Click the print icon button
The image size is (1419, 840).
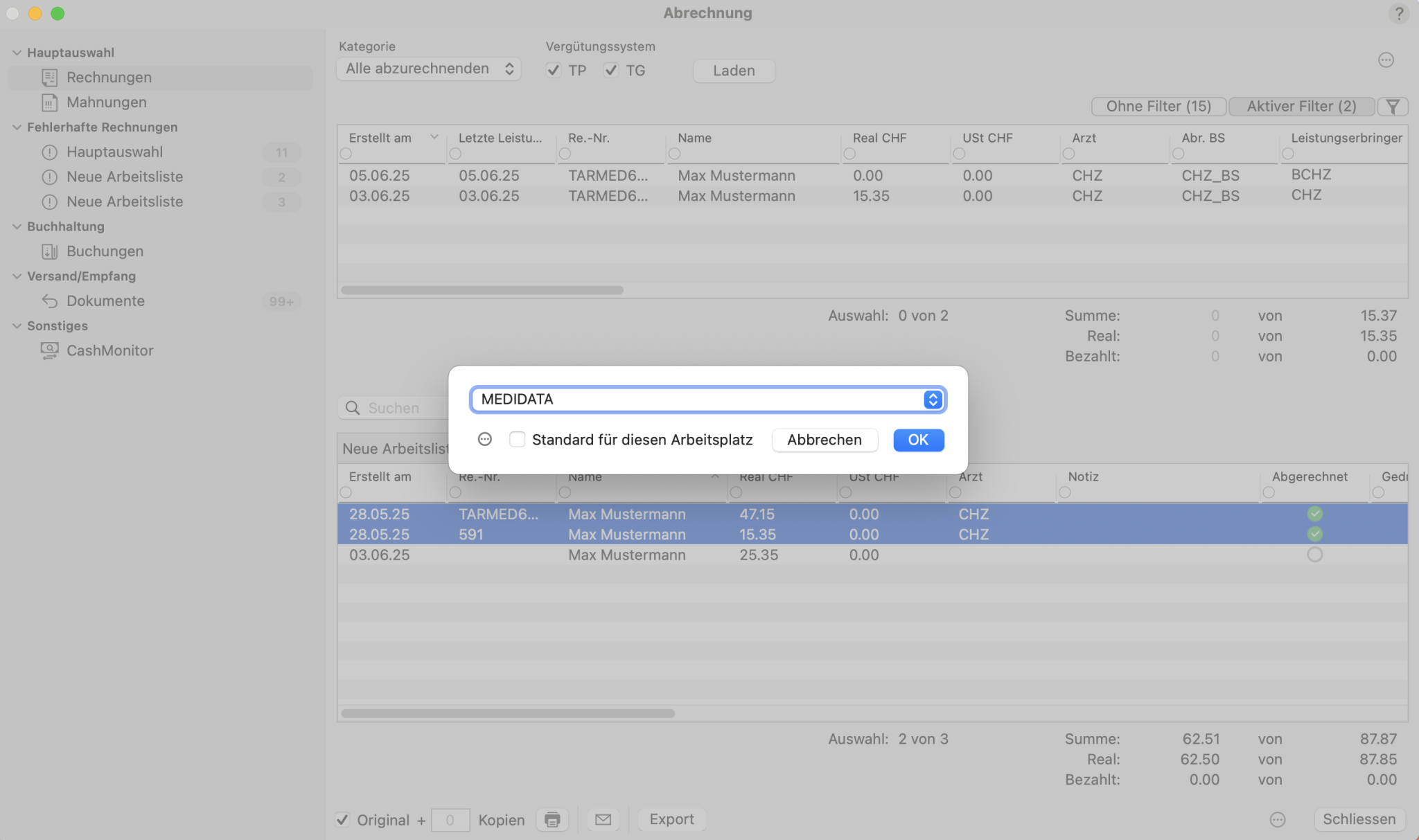point(552,820)
